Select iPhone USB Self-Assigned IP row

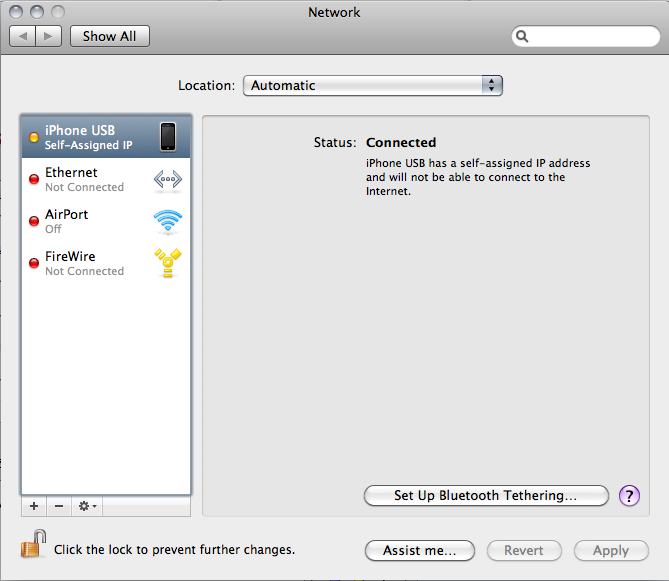[106, 137]
